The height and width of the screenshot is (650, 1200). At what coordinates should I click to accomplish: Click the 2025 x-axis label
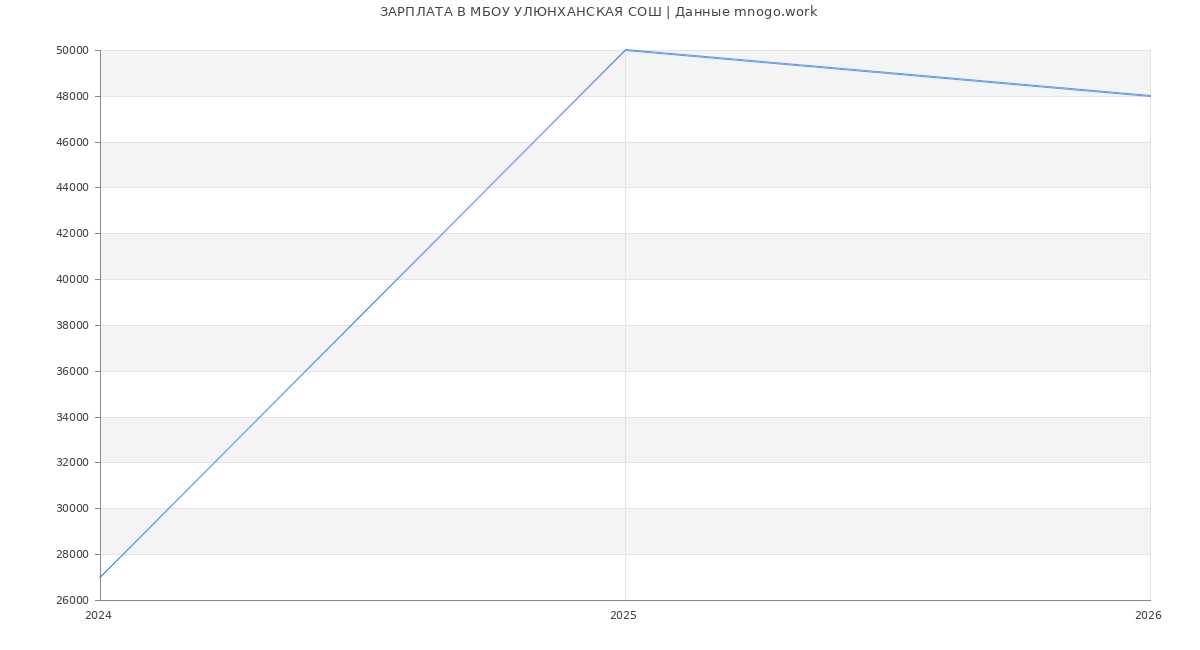coord(623,615)
